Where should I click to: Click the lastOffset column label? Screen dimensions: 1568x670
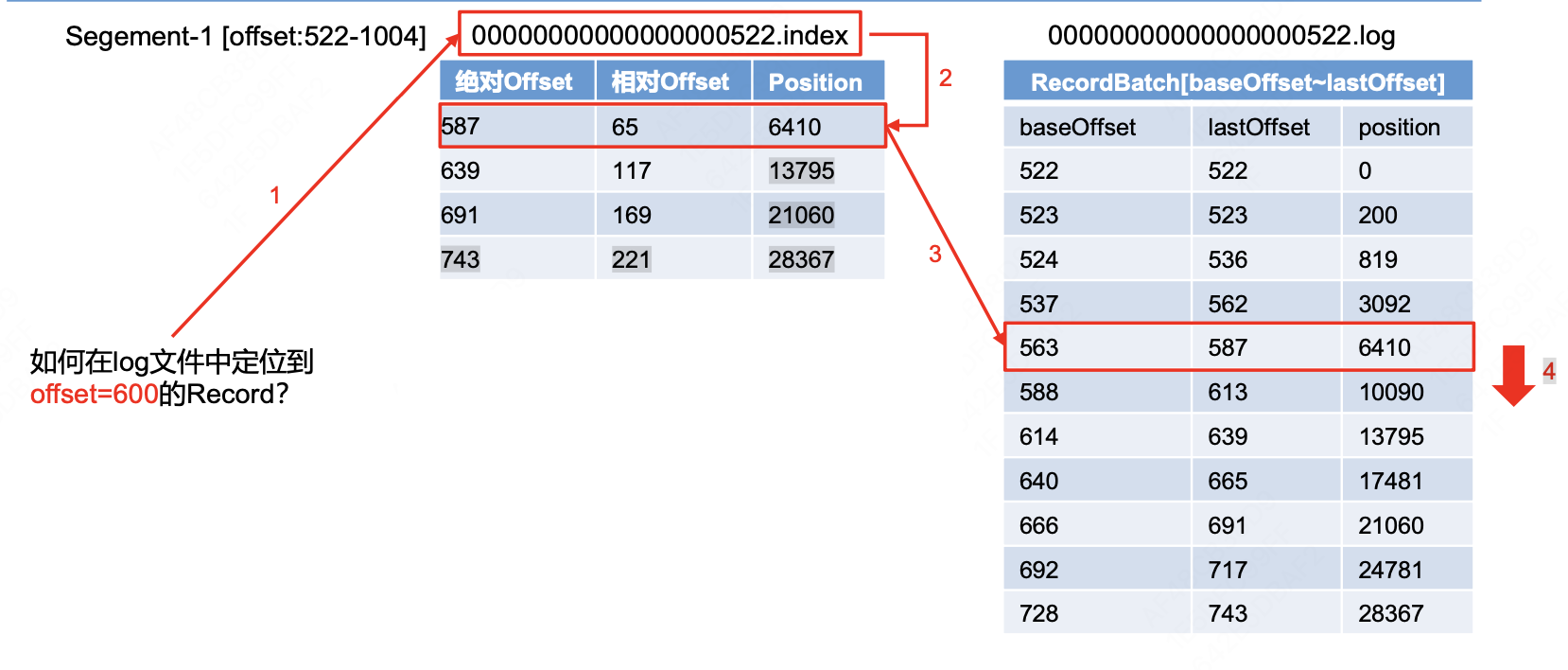pyautogui.click(x=1259, y=128)
